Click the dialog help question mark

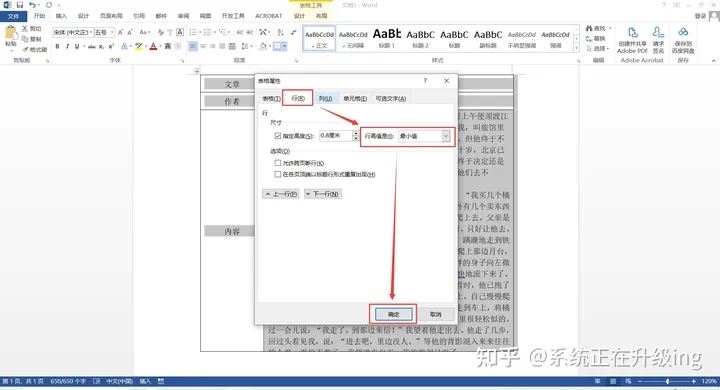coord(425,81)
